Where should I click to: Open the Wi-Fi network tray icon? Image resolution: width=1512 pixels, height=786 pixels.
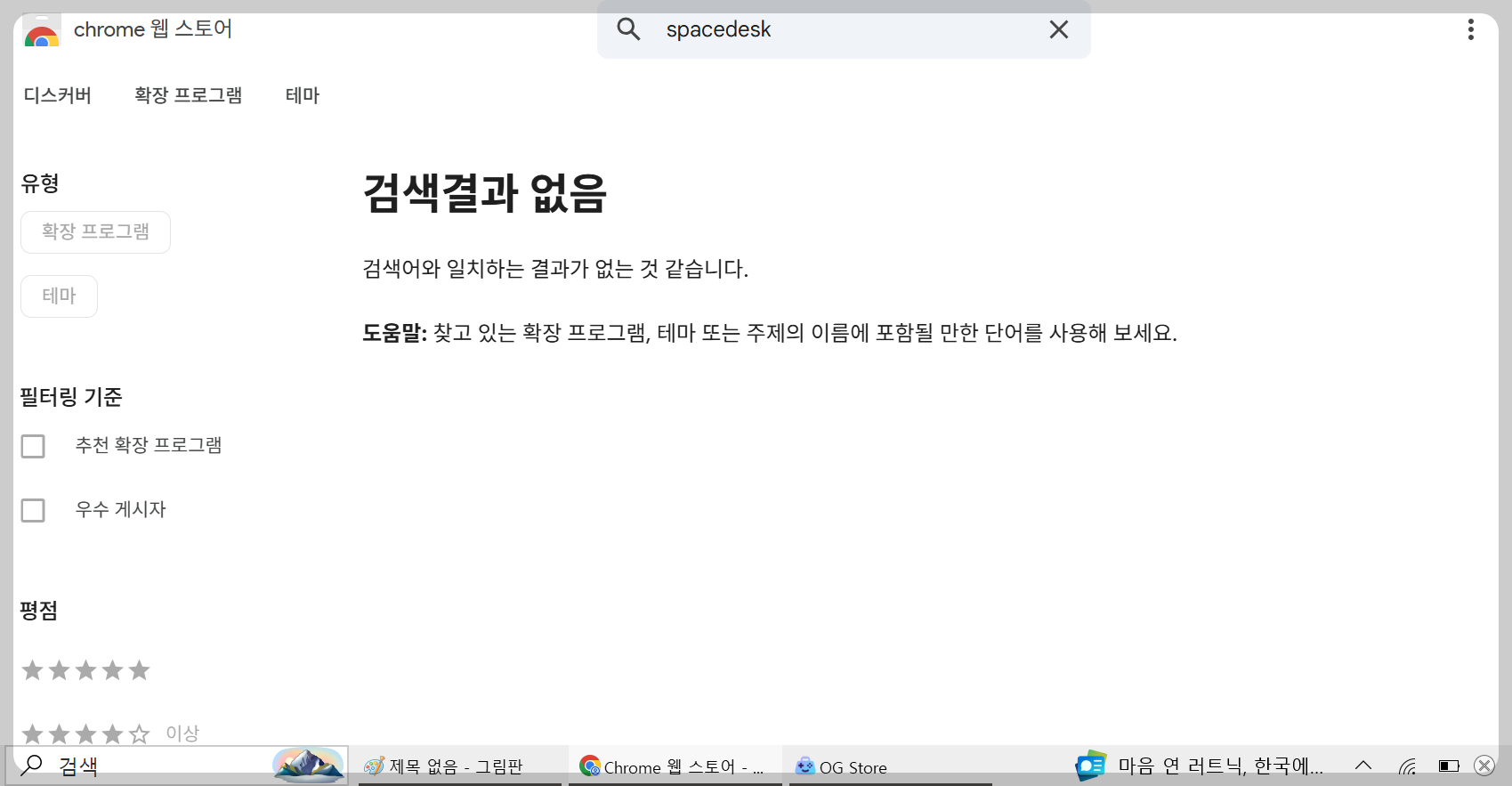point(1407,766)
